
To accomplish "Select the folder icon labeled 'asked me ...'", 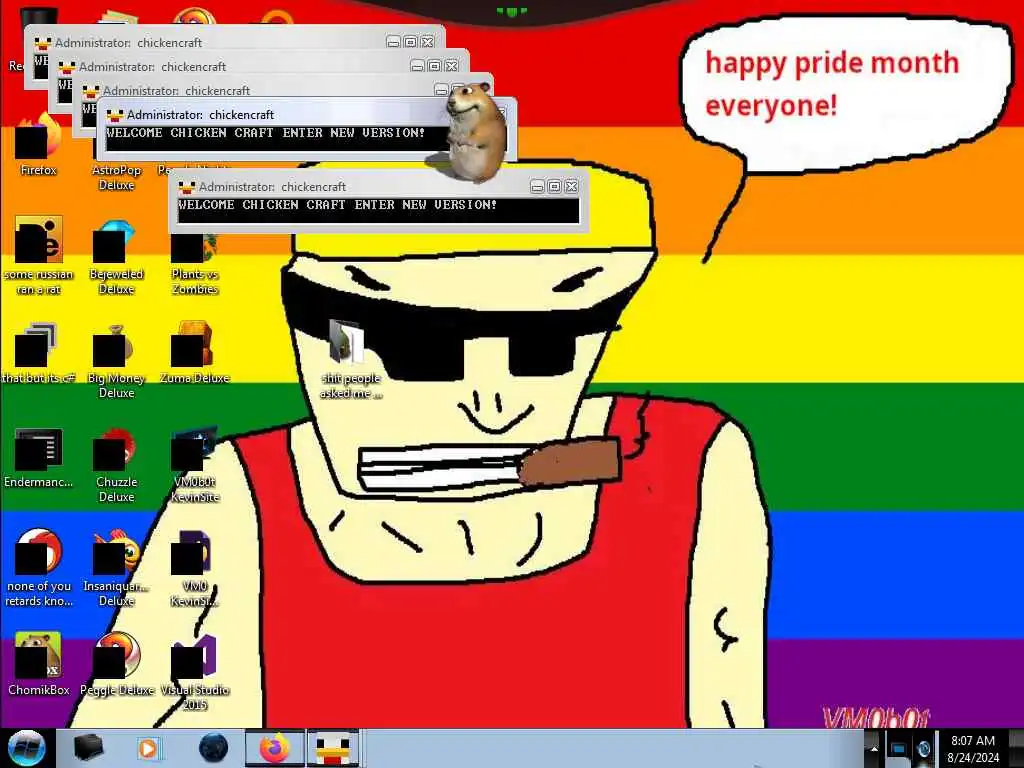I will (350, 359).
